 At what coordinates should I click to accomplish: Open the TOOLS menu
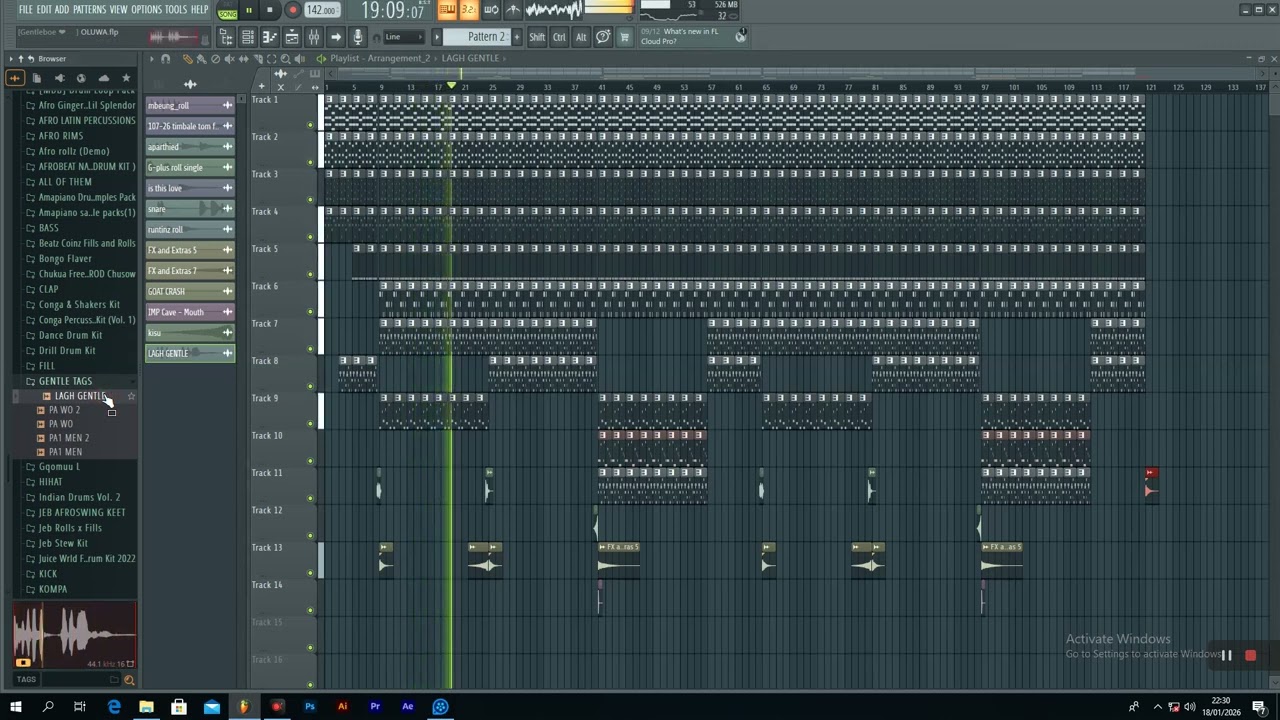coord(176,10)
